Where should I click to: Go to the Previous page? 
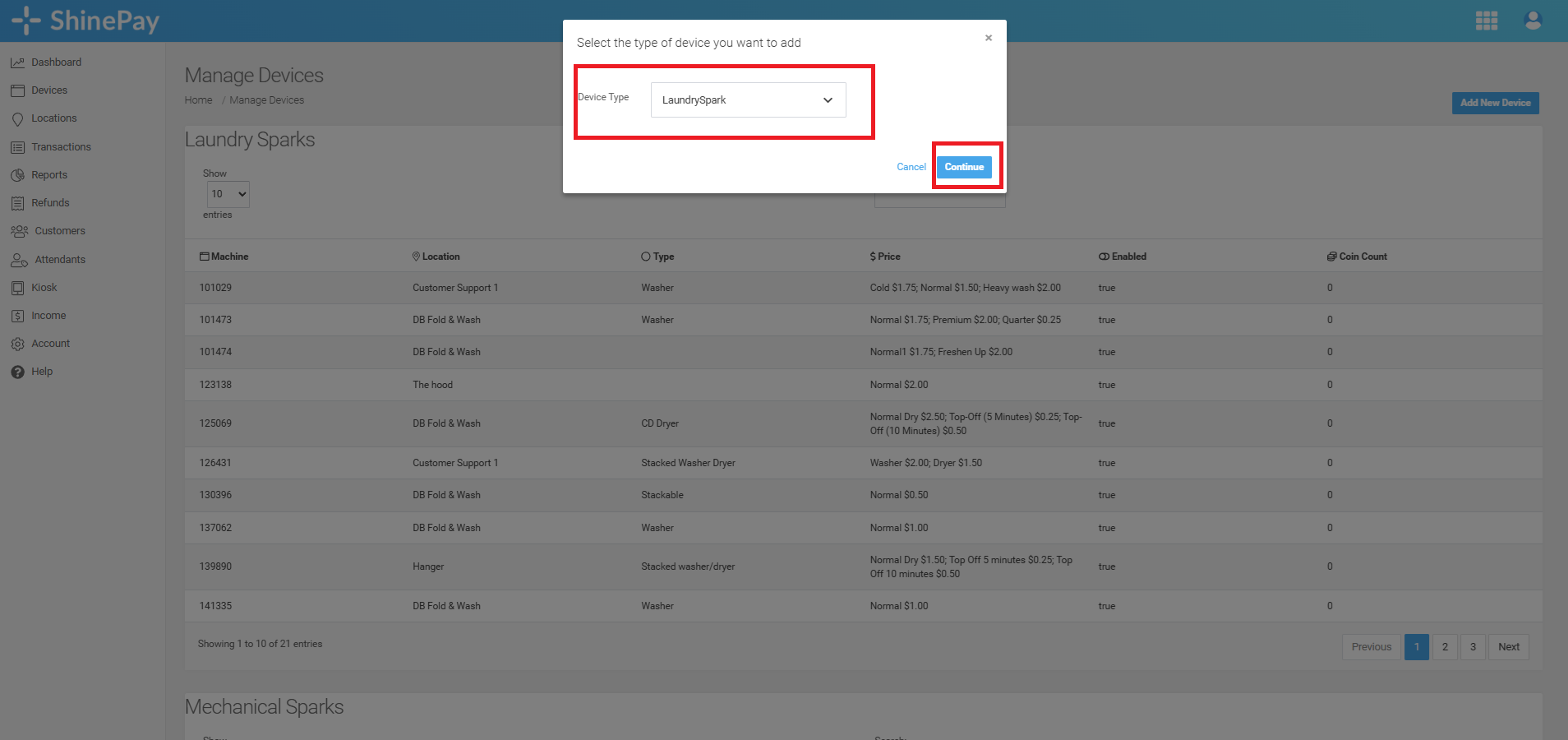click(x=1372, y=647)
